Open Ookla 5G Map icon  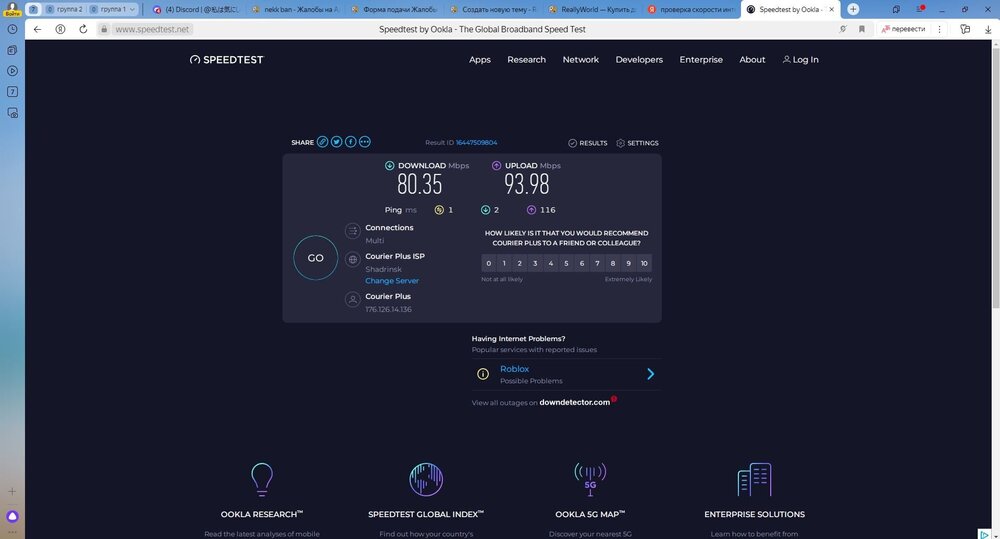(590, 479)
